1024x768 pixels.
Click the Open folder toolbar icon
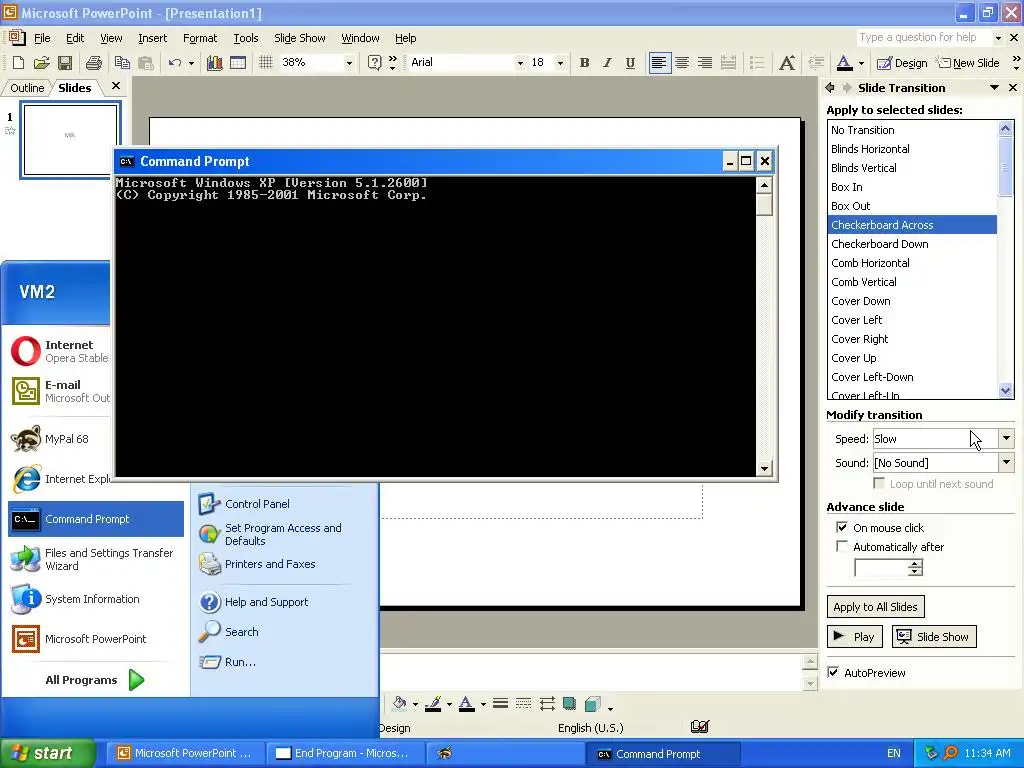click(41, 63)
